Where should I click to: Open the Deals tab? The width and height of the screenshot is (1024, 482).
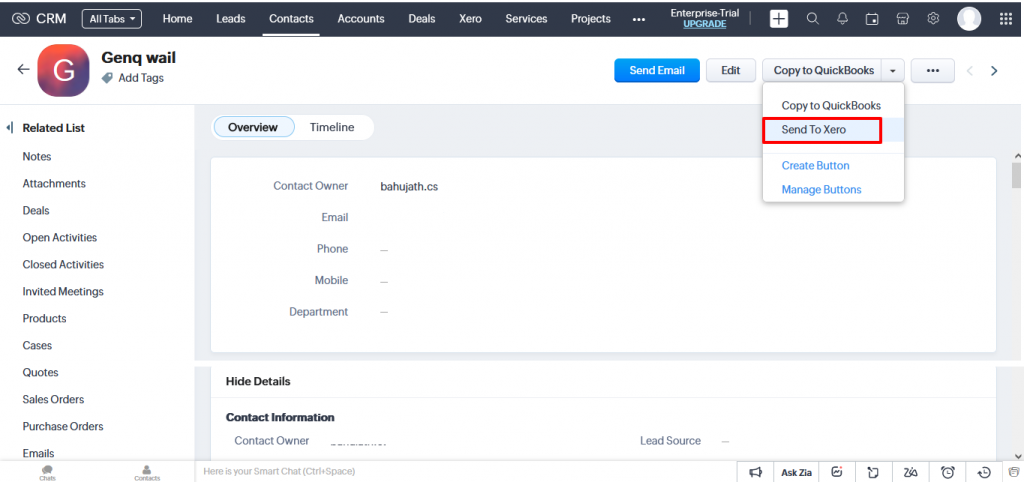(422, 19)
